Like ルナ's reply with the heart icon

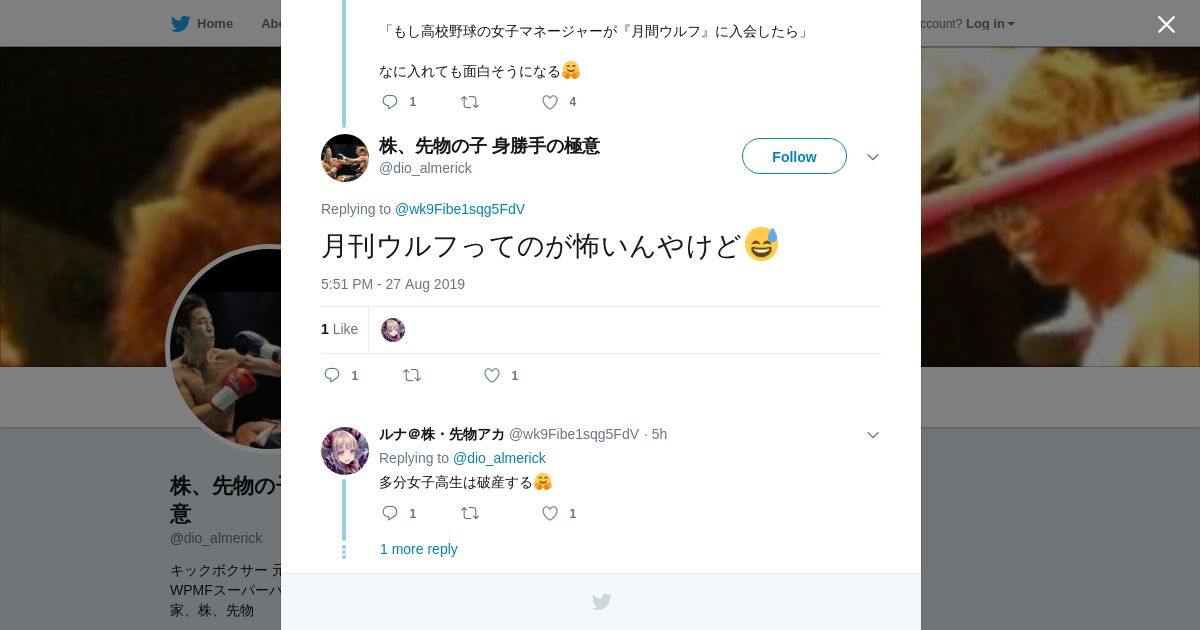pyautogui.click(x=550, y=513)
